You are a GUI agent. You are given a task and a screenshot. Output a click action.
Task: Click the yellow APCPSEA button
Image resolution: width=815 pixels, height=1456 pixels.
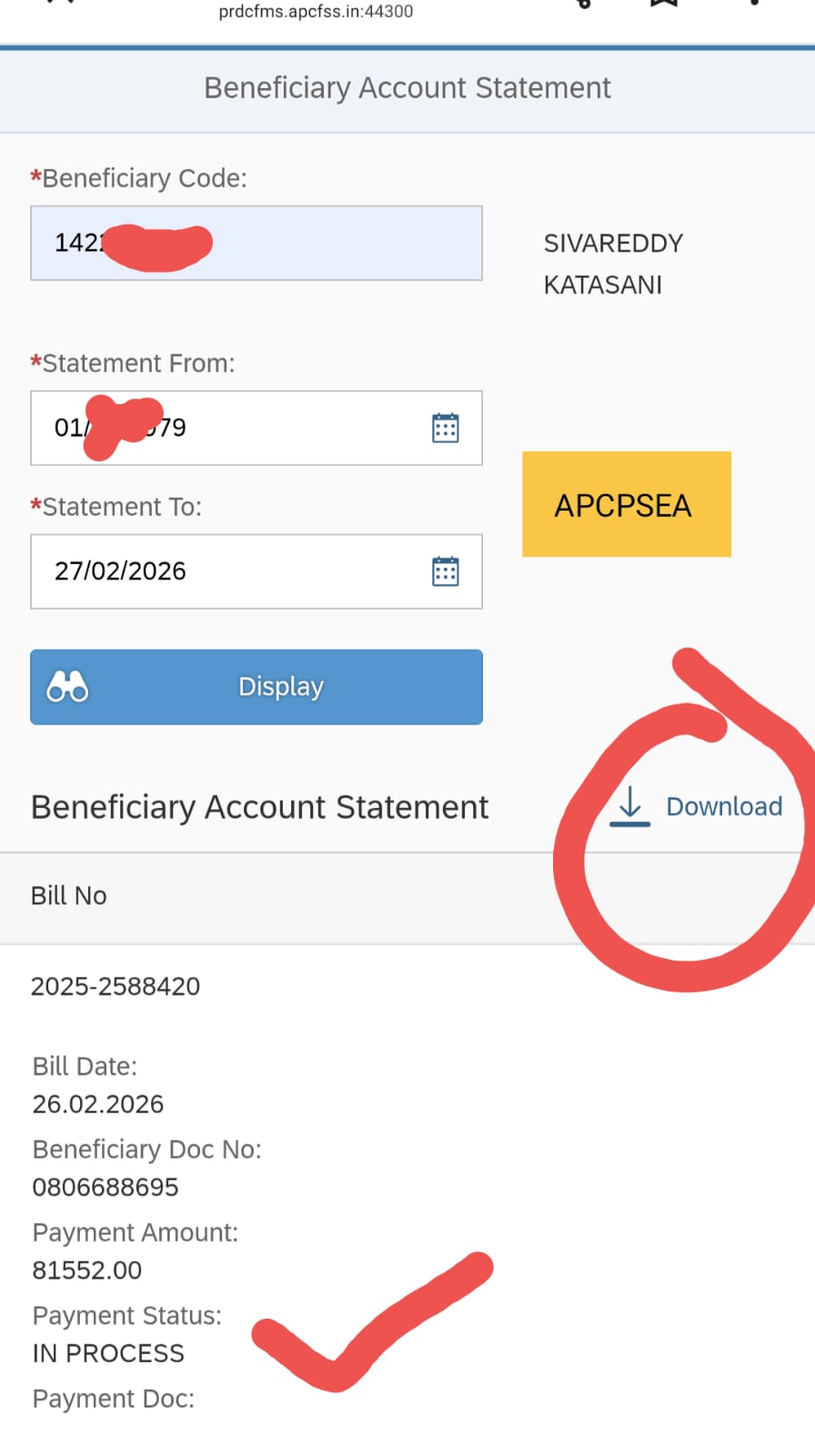click(x=626, y=504)
